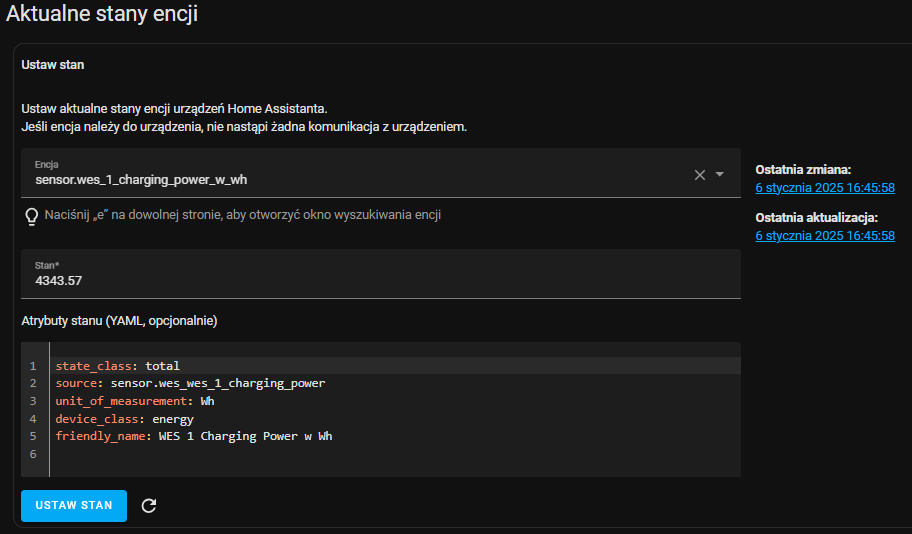Click the Ustaw stan card heading
912x534 pixels.
[53, 65]
